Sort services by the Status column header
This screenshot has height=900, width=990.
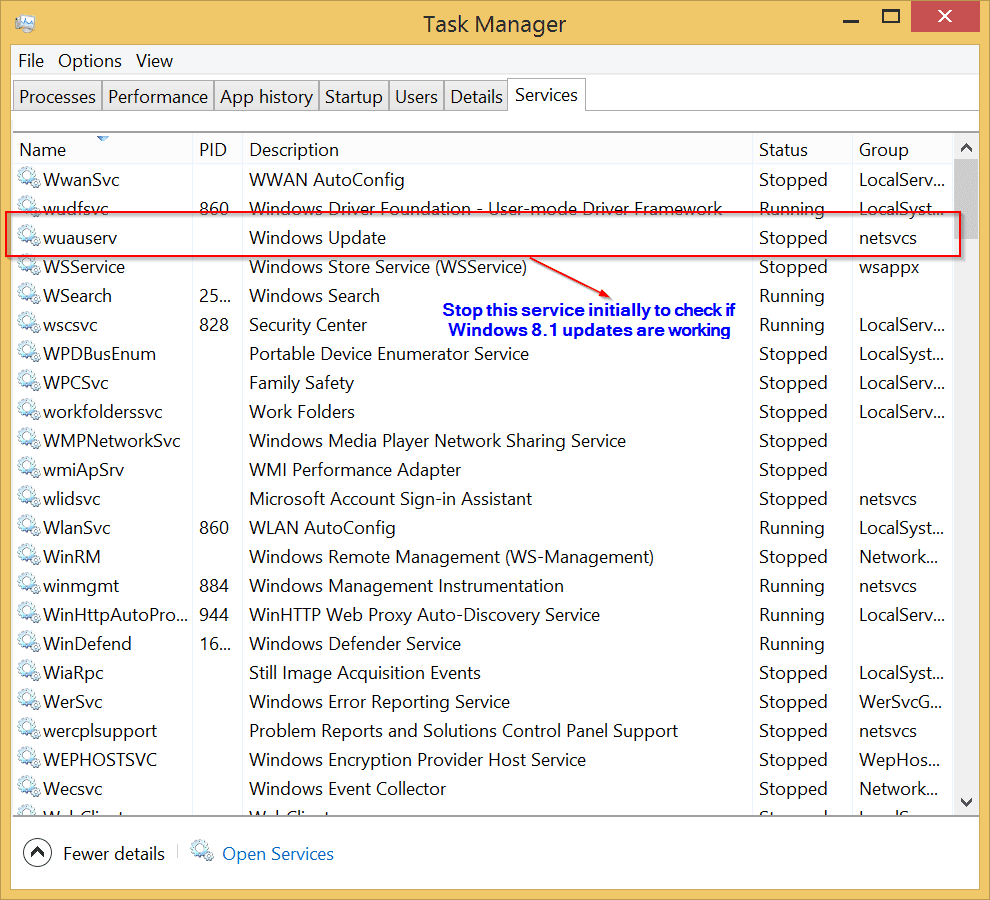[783, 150]
